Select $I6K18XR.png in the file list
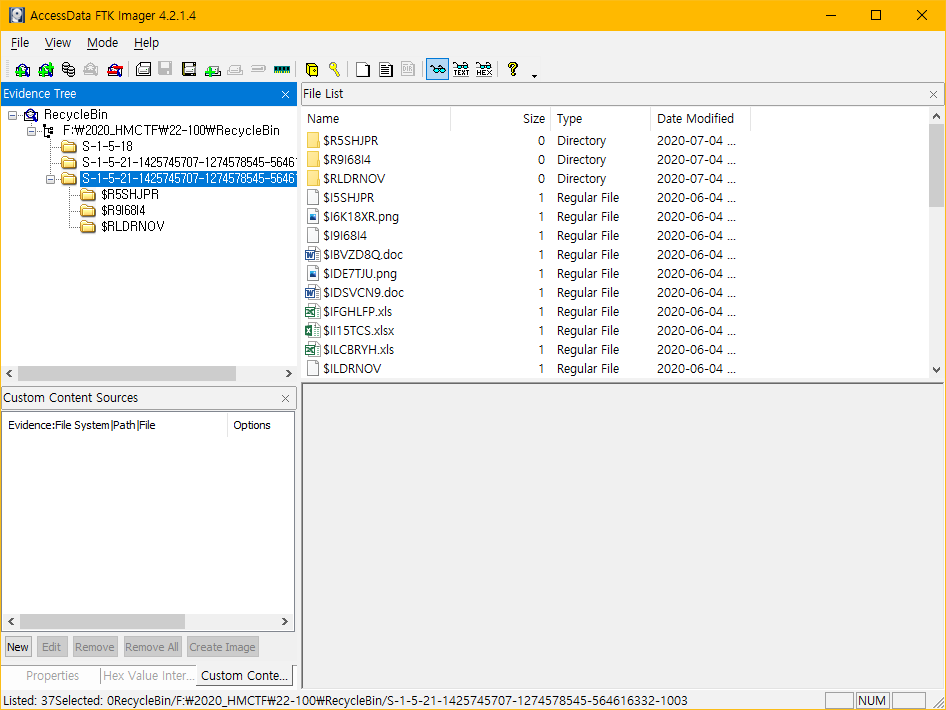The width and height of the screenshot is (946, 710). click(x=361, y=217)
